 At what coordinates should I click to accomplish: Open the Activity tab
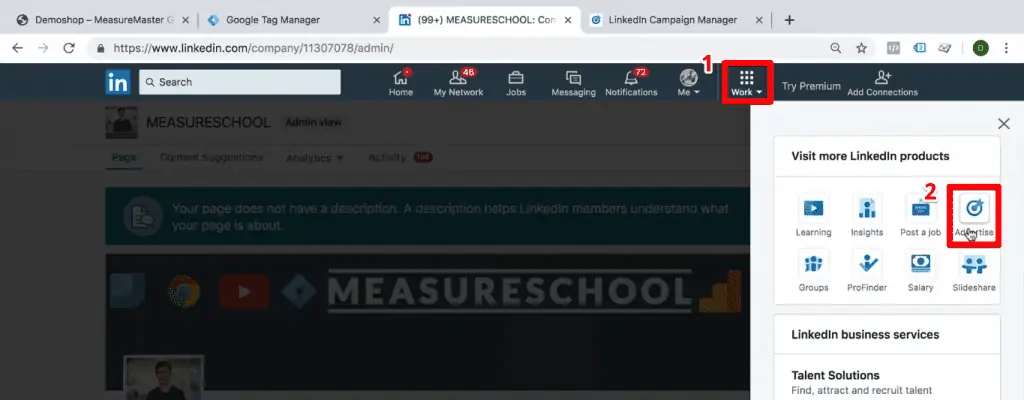[x=400, y=158]
